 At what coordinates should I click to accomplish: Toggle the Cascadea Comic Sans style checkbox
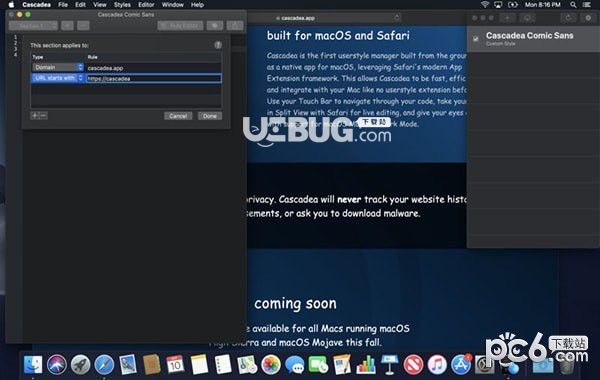(x=476, y=39)
